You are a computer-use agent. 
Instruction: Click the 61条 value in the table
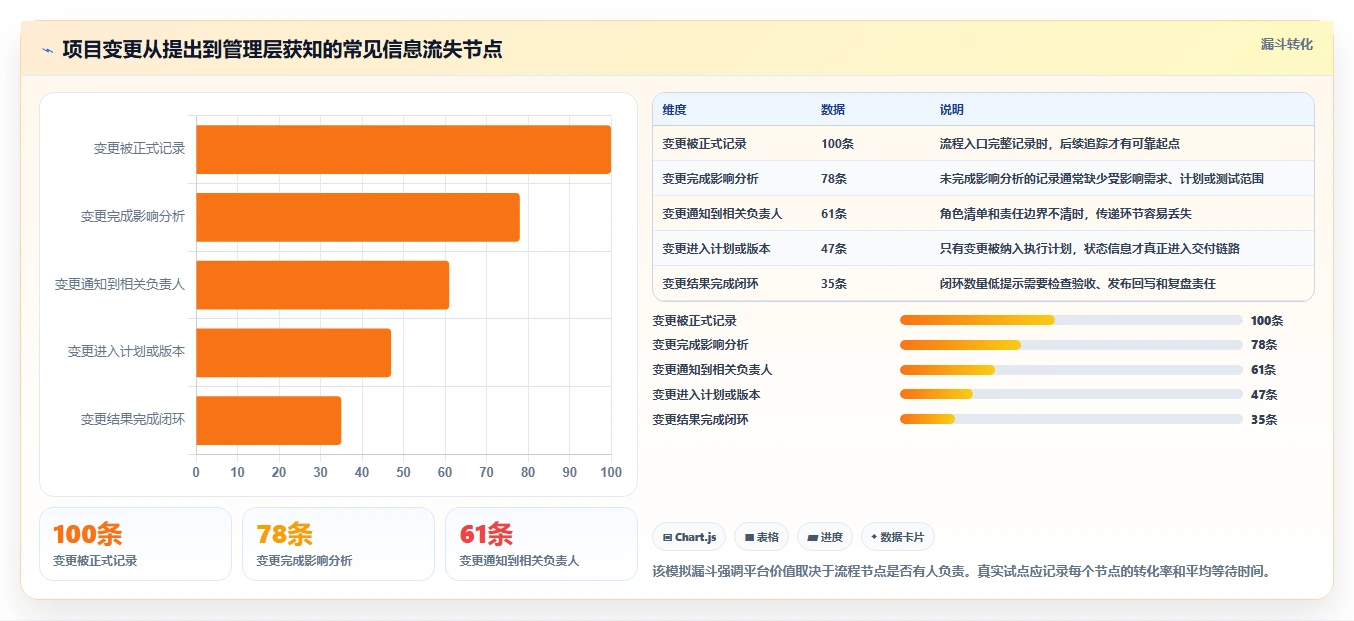pos(834,214)
